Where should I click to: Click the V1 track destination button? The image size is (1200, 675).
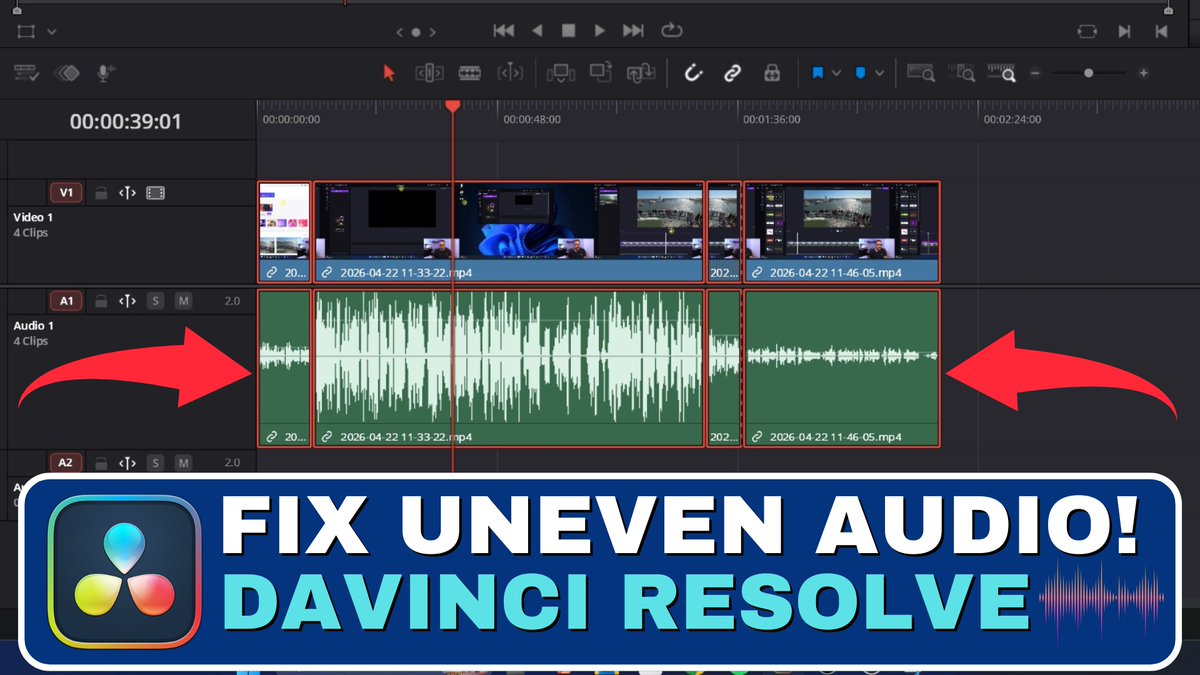[66, 193]
